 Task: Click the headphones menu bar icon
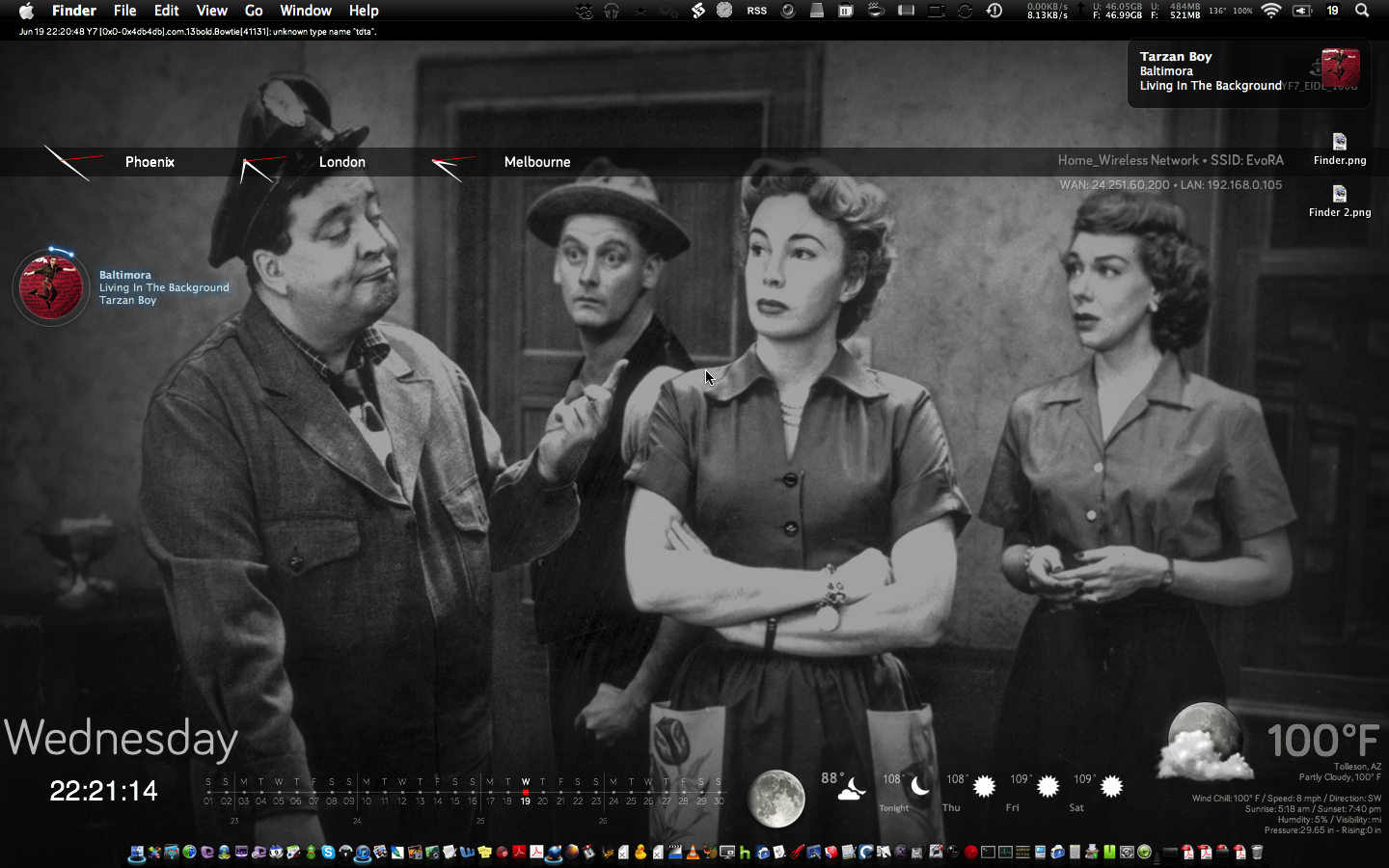click(612, 11)
